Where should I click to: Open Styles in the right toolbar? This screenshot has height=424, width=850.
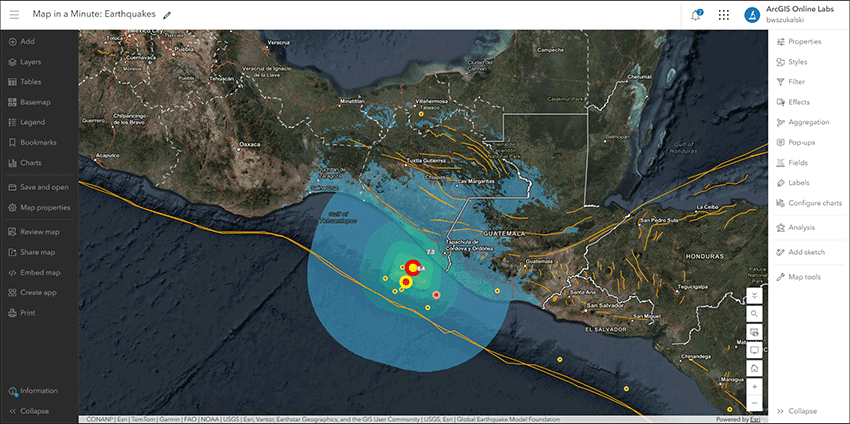point(791,62)
